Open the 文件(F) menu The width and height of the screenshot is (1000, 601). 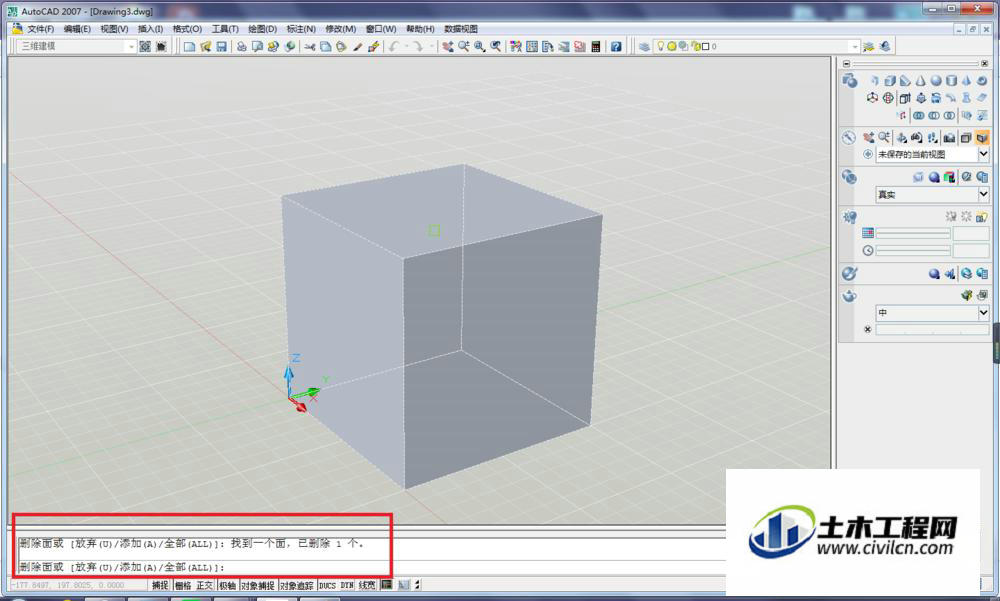(40, 29)
